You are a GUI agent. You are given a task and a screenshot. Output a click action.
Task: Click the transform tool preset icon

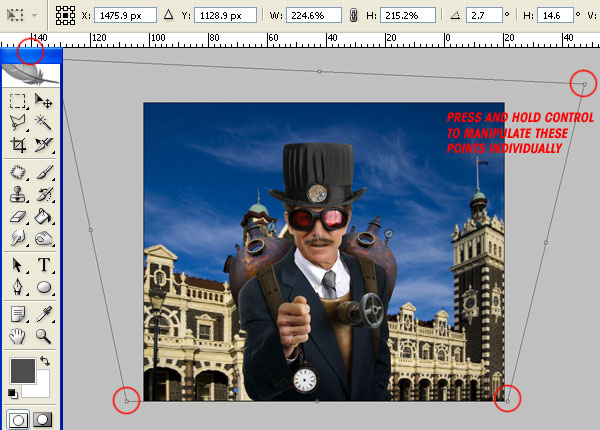click(x=16, y=15)
